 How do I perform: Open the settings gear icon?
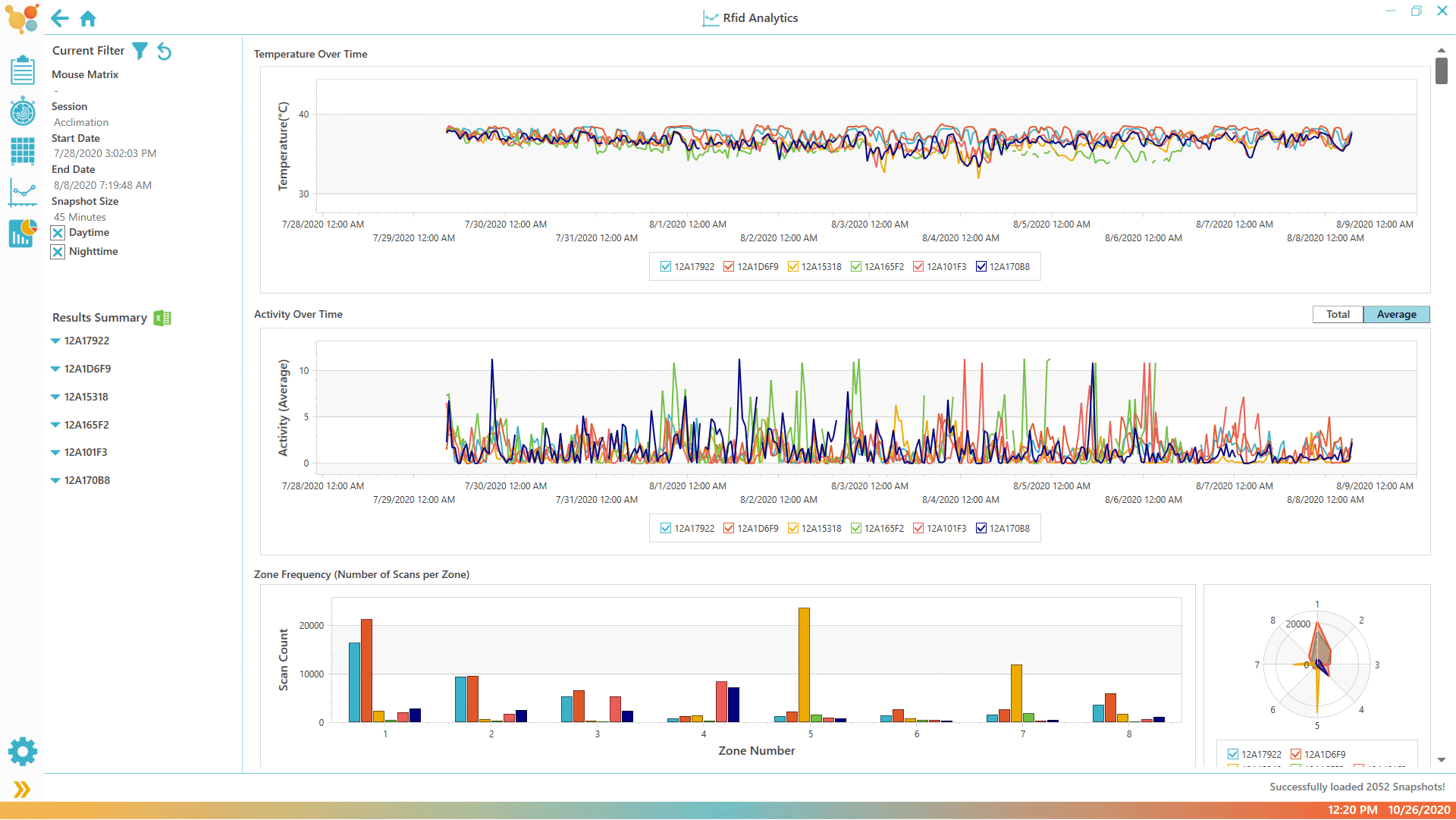(23, 752)
